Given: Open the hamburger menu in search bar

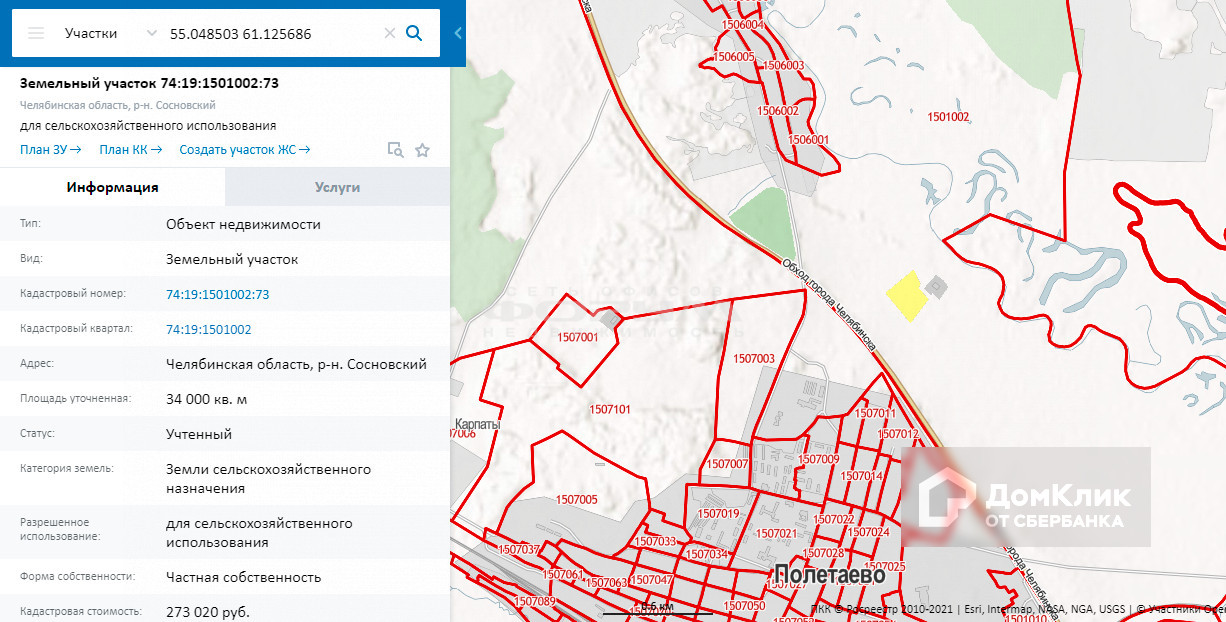Looking at the screenshot, I should pyautogui.click(x=36, y=33).
